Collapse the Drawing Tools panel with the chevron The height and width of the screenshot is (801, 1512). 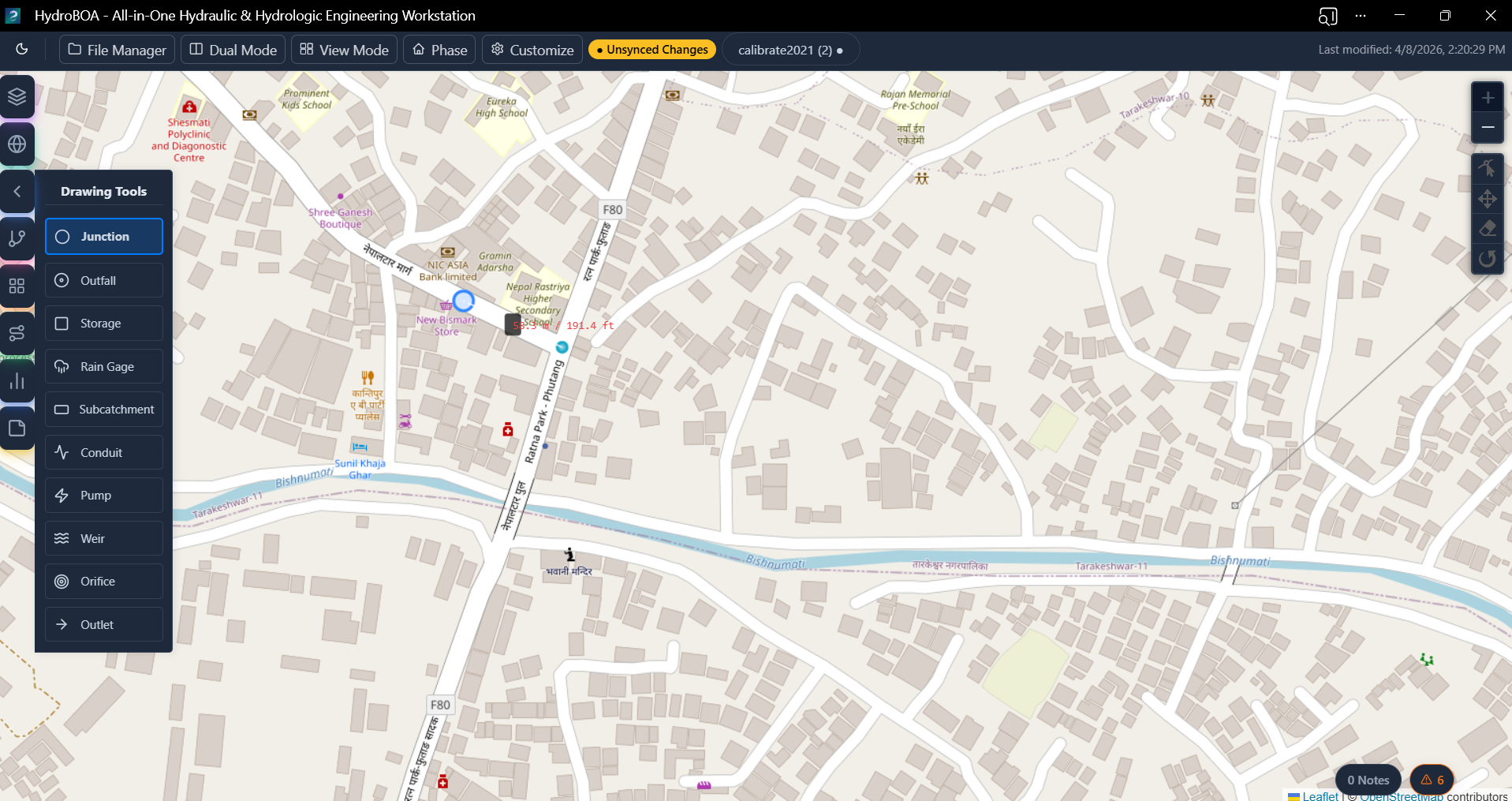(x=17, y=192)
